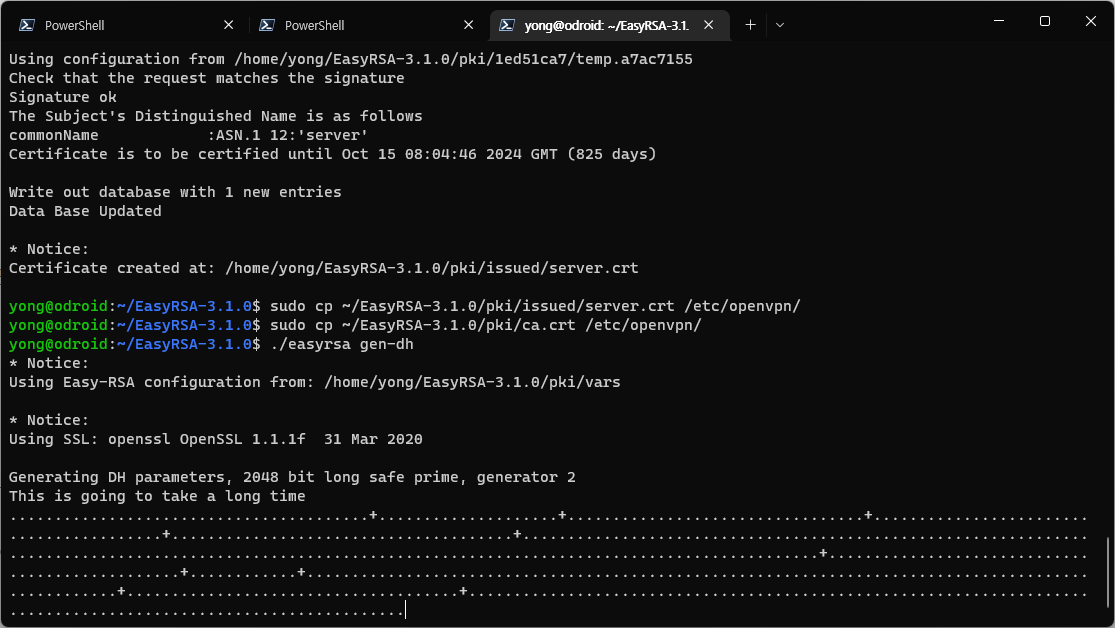
Task: Click the blinking cursor after the dots
Action: (405, 610)
